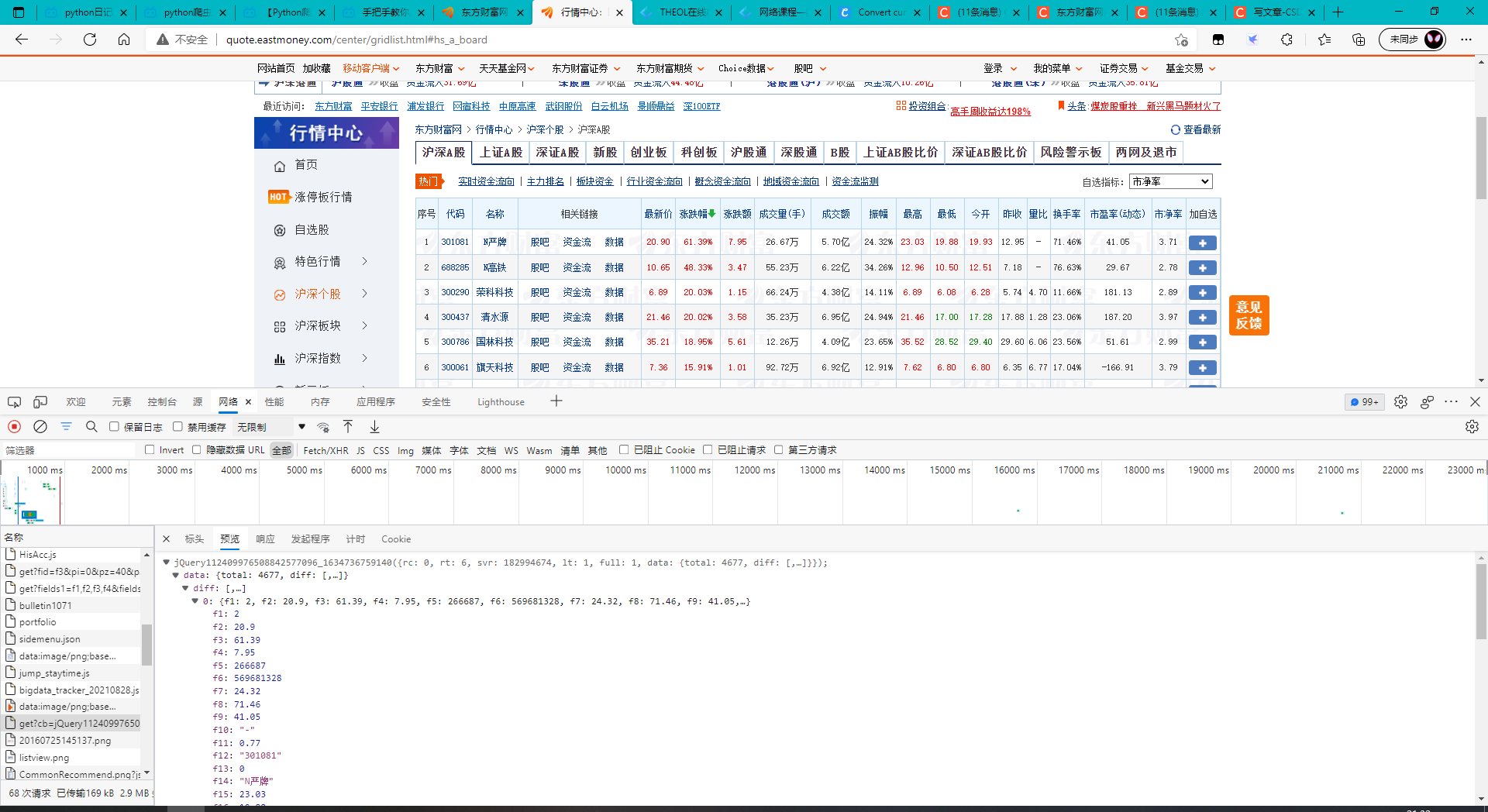This screenshot has width=1488, height=812.
Task: Open the 99+ issues badge
Action: tap(1364, 402)
